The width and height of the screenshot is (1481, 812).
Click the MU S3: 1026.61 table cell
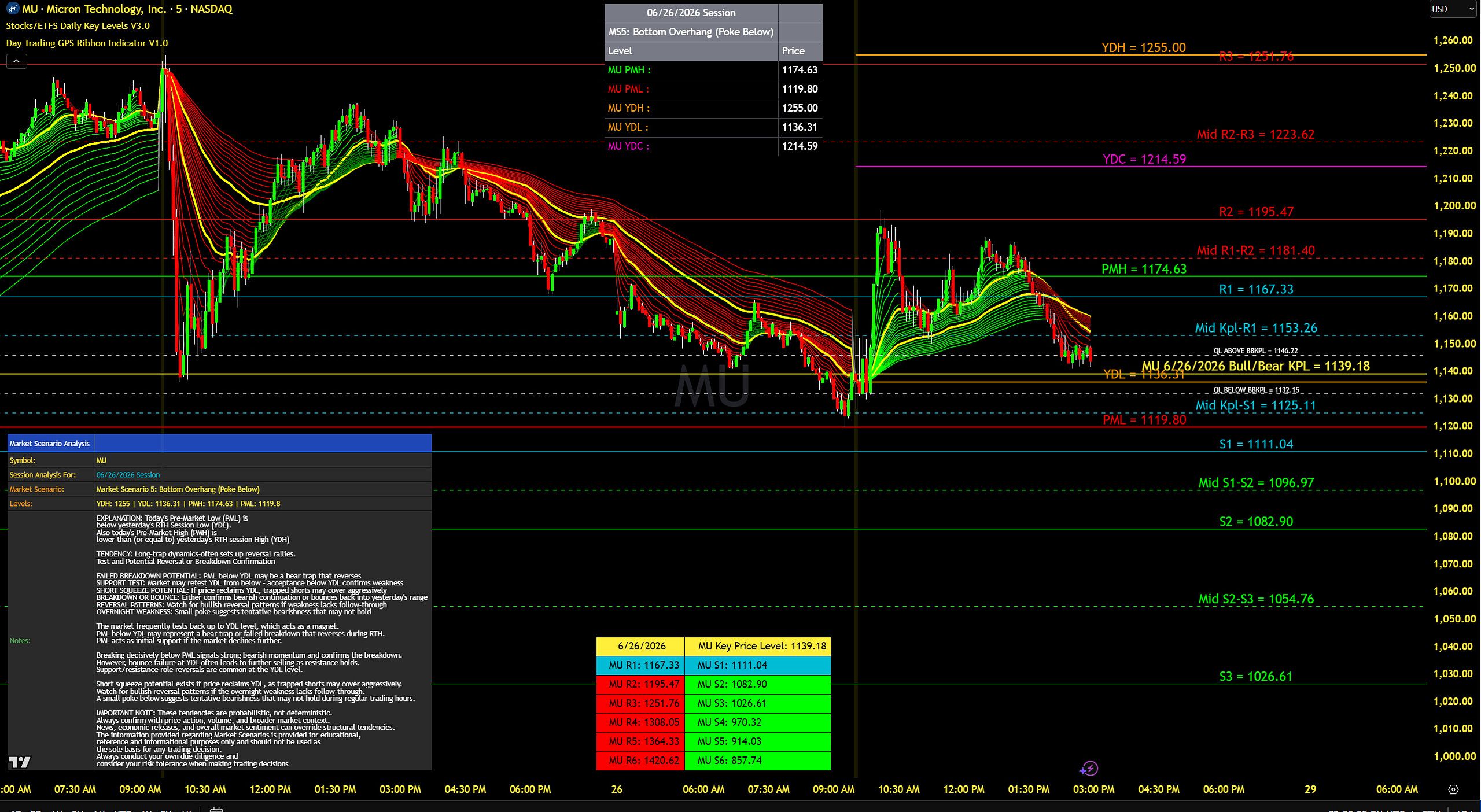(x=757, y=703)
